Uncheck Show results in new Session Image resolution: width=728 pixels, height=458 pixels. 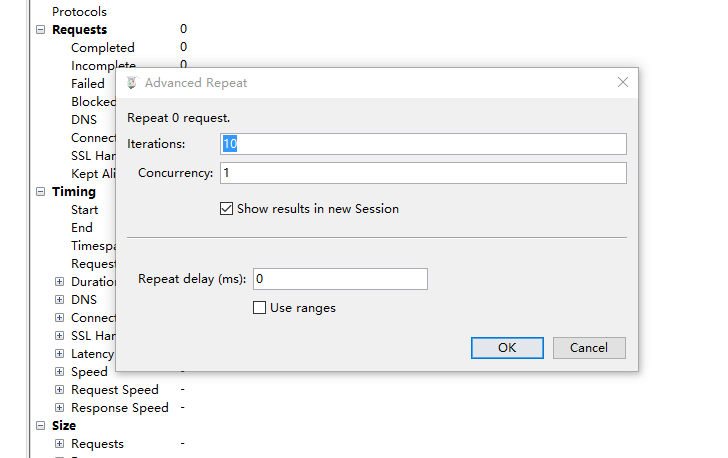click(x=226, y=209)
